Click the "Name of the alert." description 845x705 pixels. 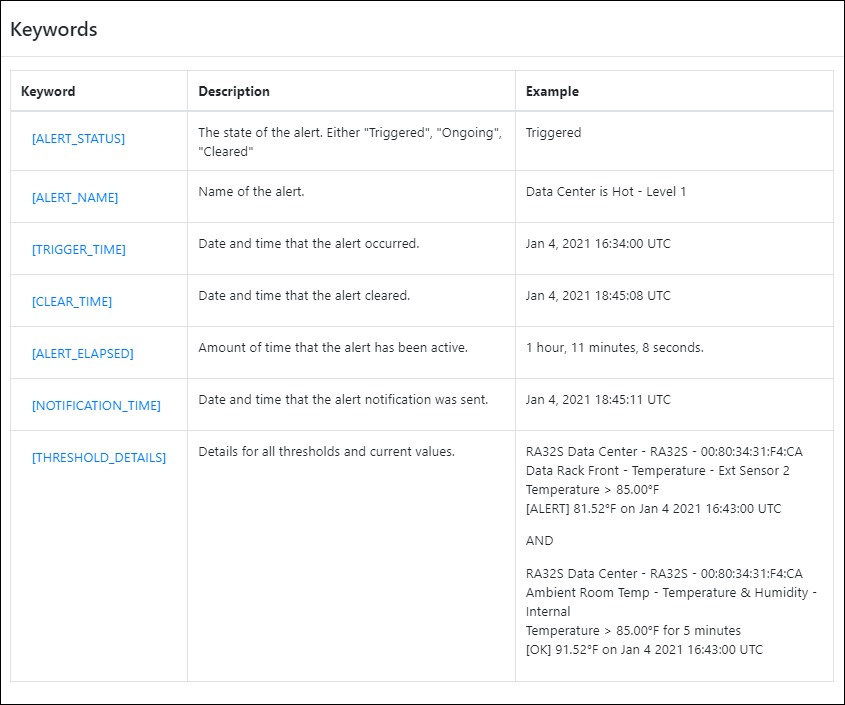[x=251, y=191]
